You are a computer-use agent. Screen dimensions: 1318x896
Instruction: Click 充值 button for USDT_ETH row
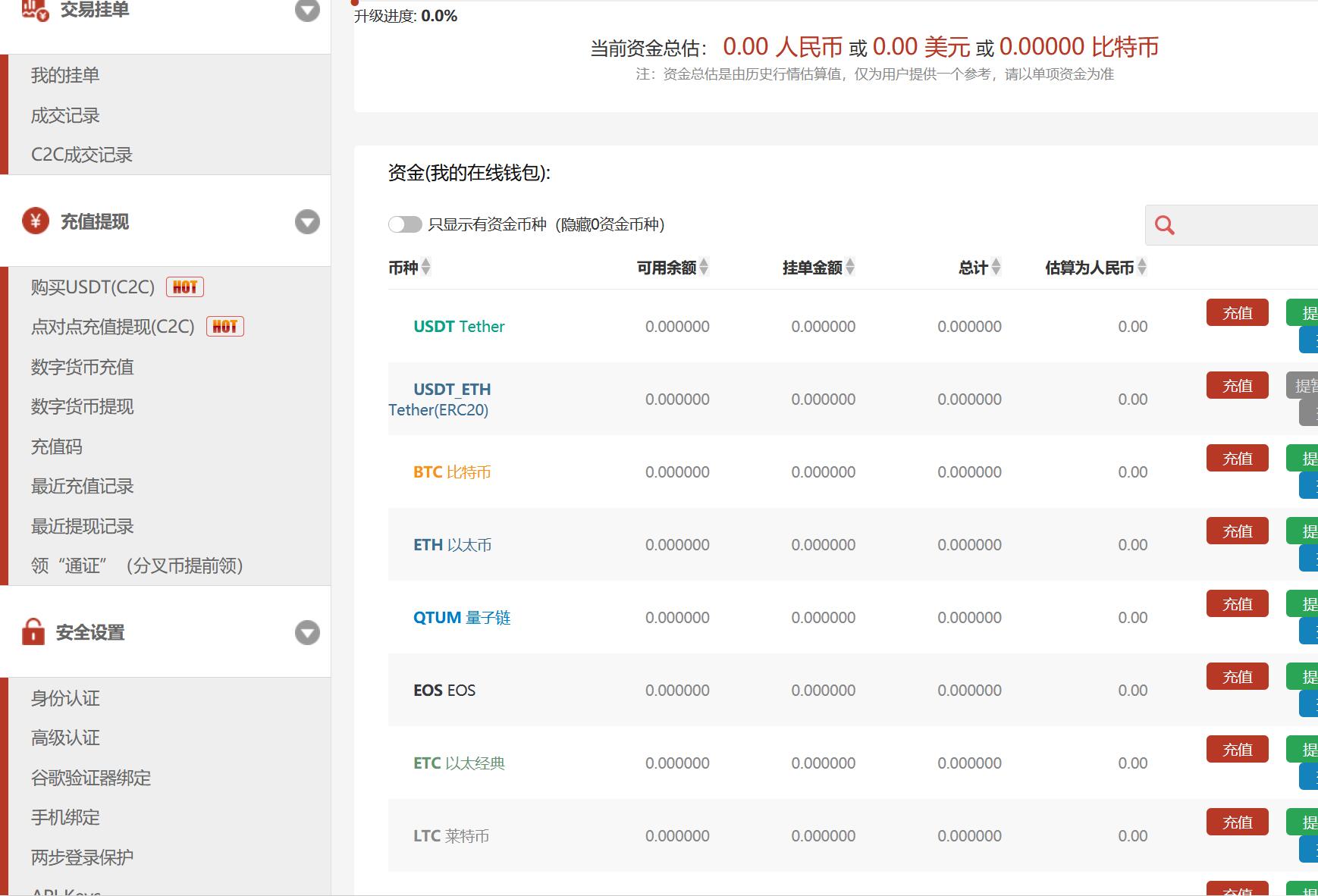pos(1238,386)
